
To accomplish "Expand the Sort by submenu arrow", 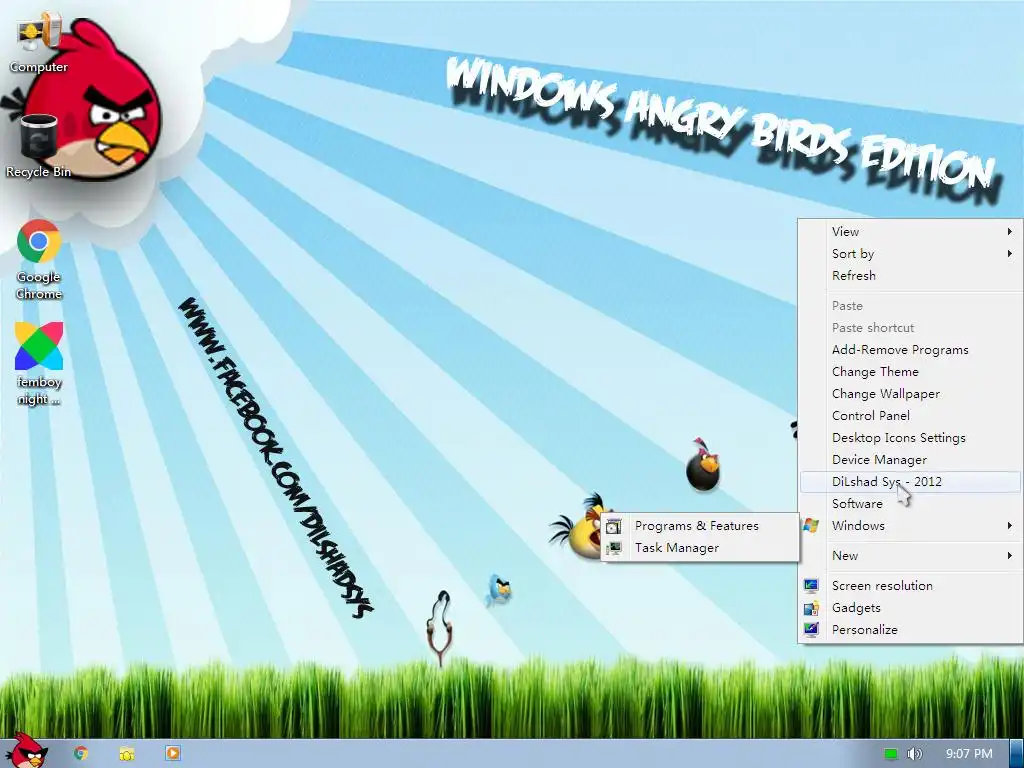I will click(1010, 253).
